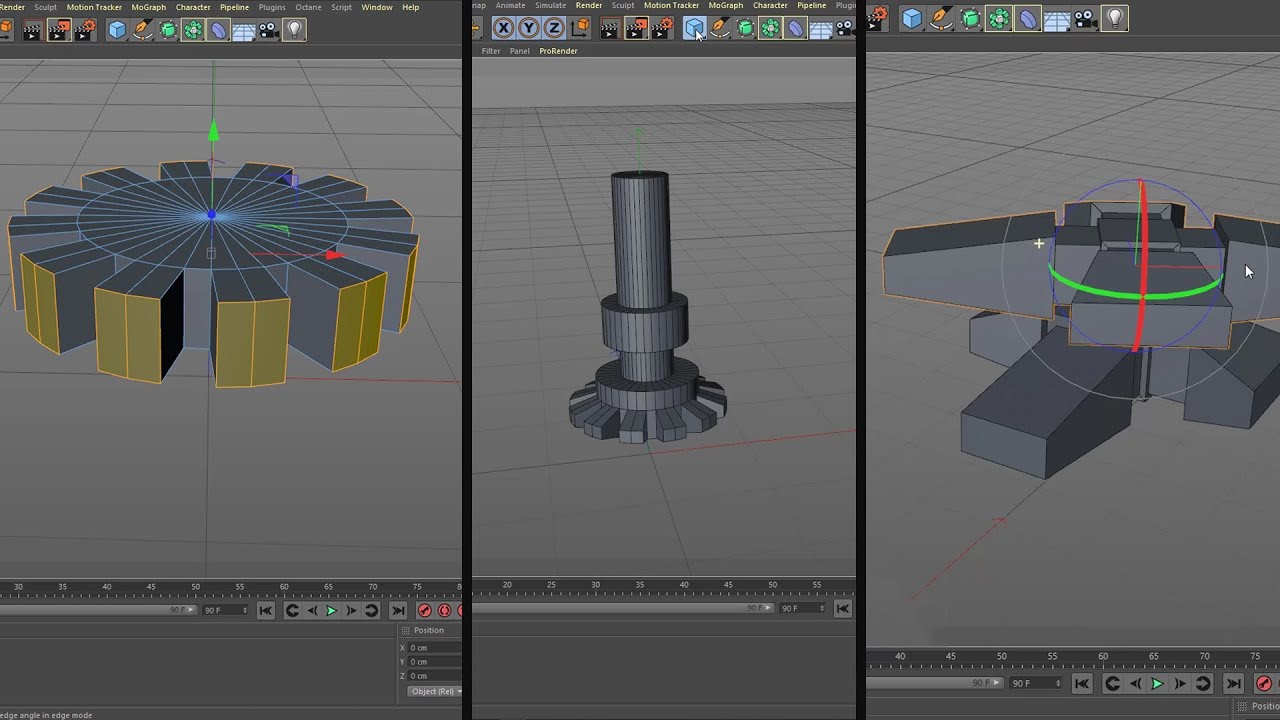Play the animation forward in right panel
The width and height of the screenshot is (1280, 720).
(x=1157, y=684)
